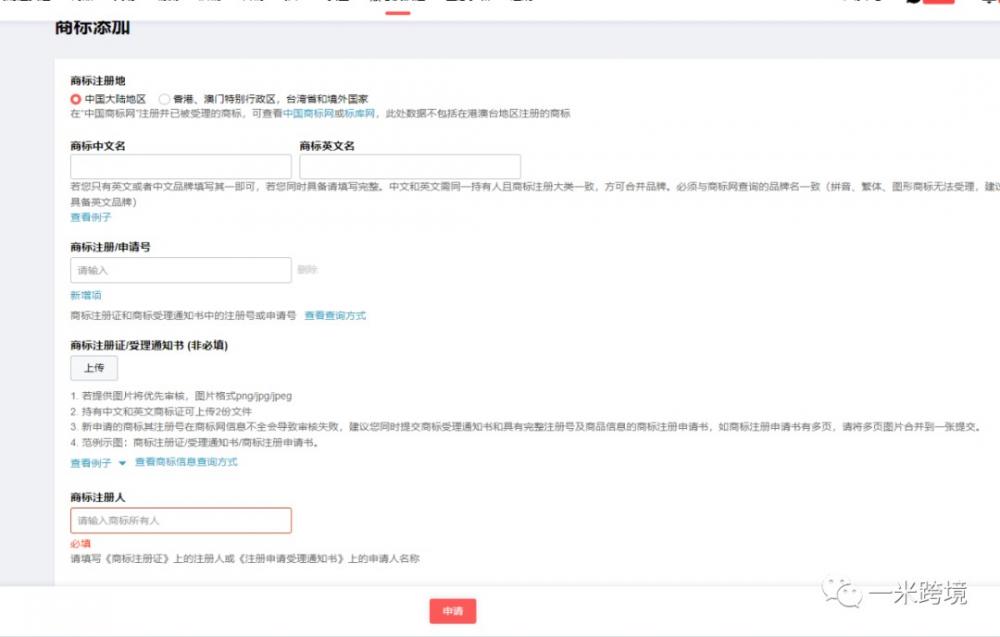The width and height of the screenshot is (1000, 637).
Task: Choose the 香港、澳门特别行政区 registration region option
Action: (x=165, y=100)
